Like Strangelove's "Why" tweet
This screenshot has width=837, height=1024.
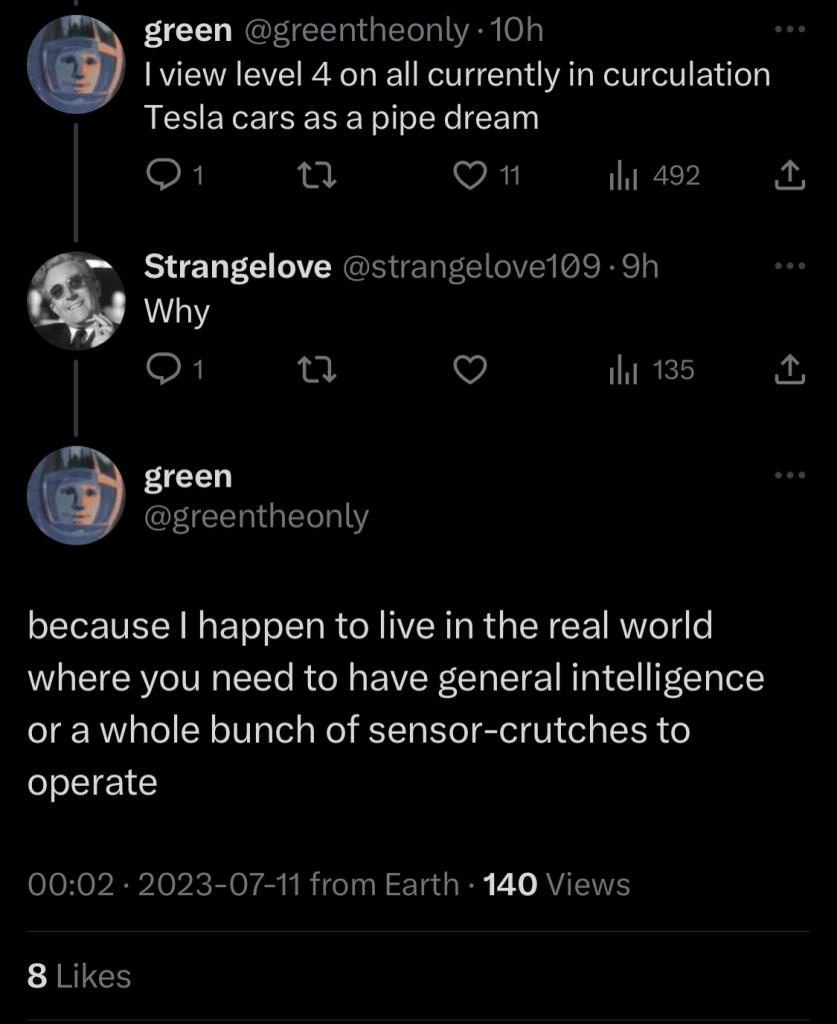[x=469, y=371]
